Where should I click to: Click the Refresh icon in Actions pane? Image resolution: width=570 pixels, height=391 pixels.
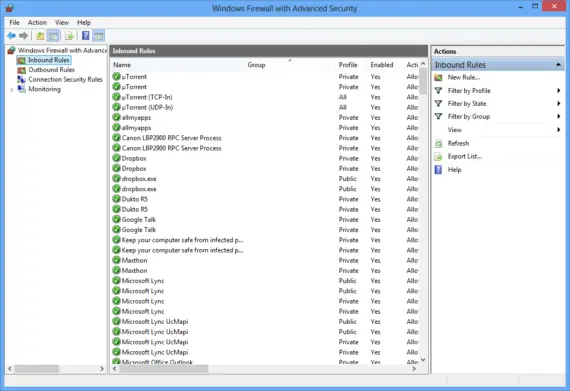[438, 143]
